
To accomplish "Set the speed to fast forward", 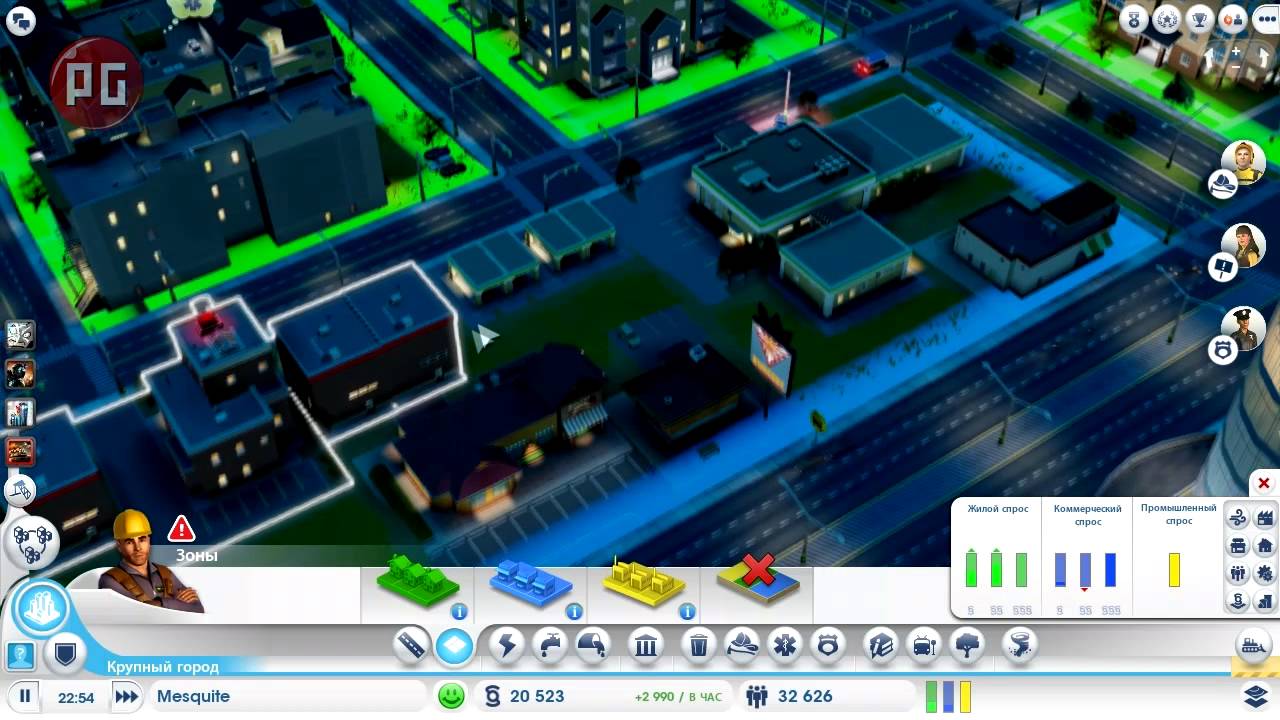I will (x=126, y=696).
